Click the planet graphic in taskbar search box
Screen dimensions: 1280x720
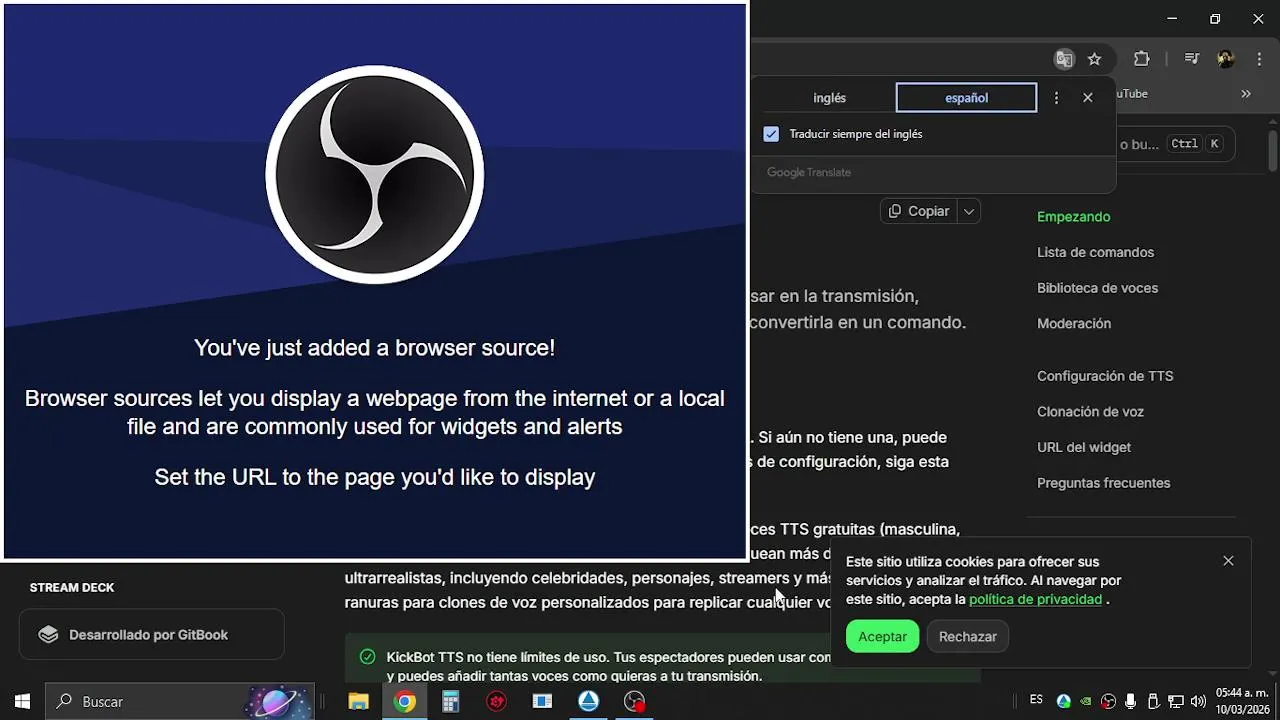(x=278, y=702)
